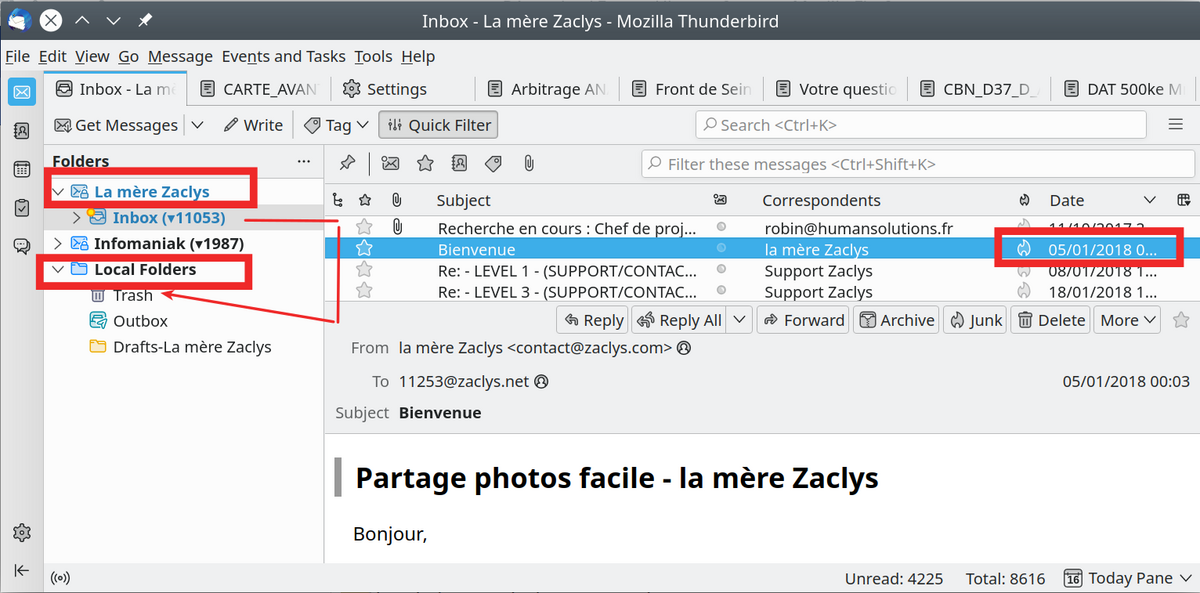Archive the open message

tap(895, 320)
